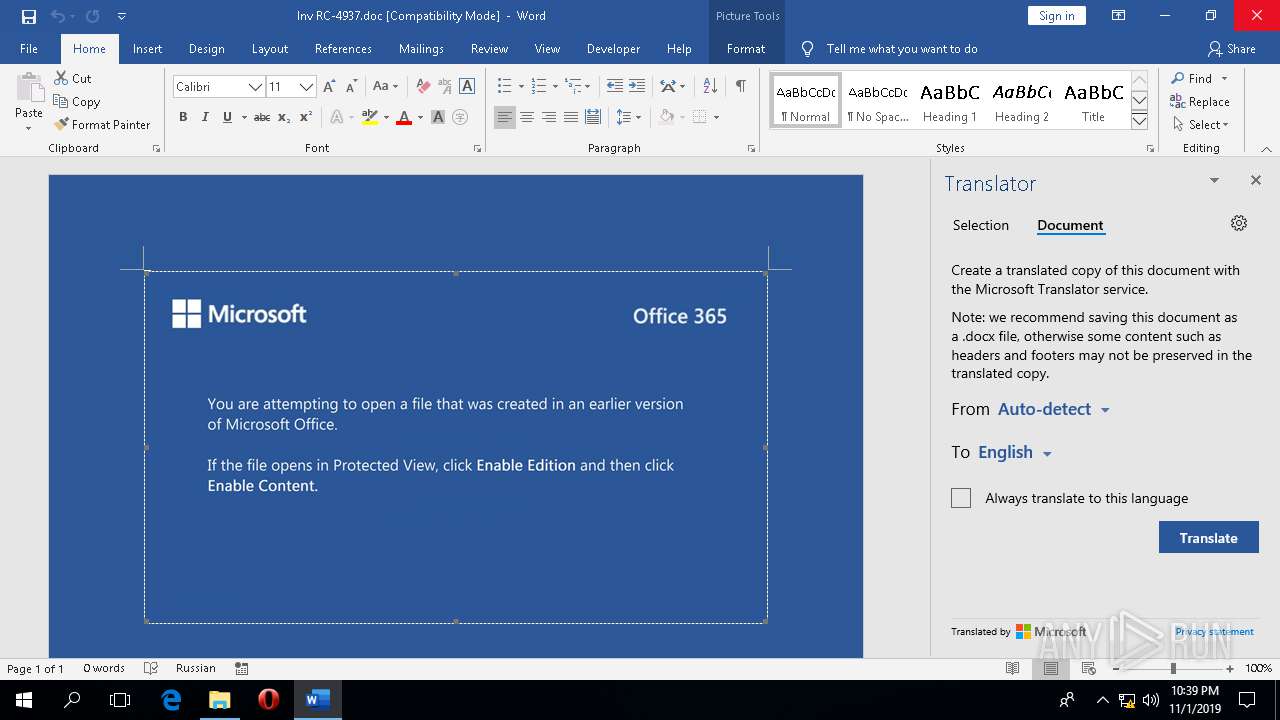Check Always translate to this language
This screenshot has height=720, width=1280.
[961, 498]
